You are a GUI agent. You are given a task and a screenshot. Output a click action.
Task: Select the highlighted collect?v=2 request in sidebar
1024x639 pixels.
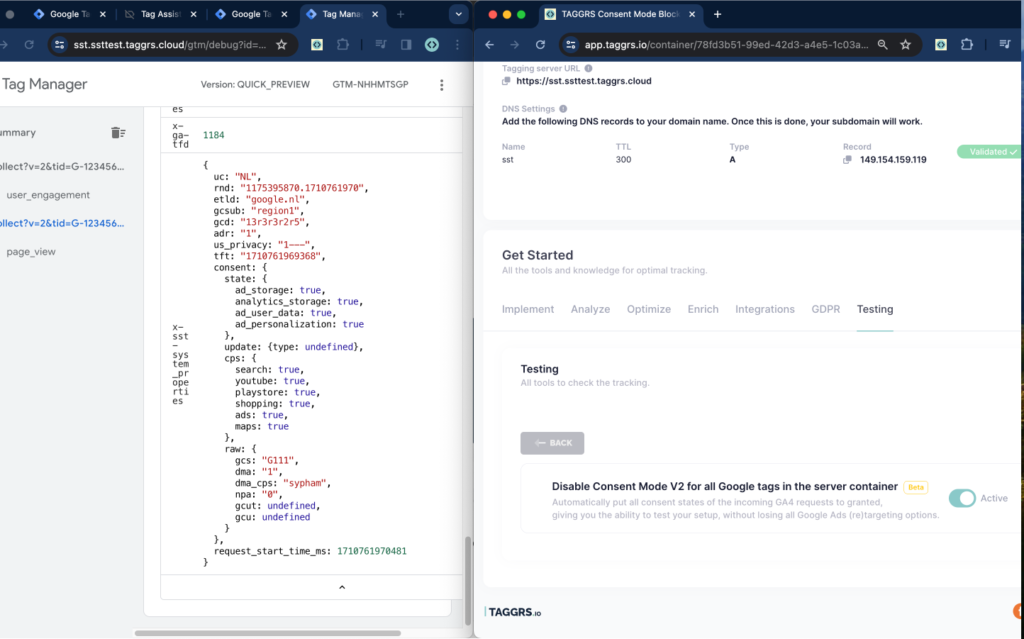[62, 223]
